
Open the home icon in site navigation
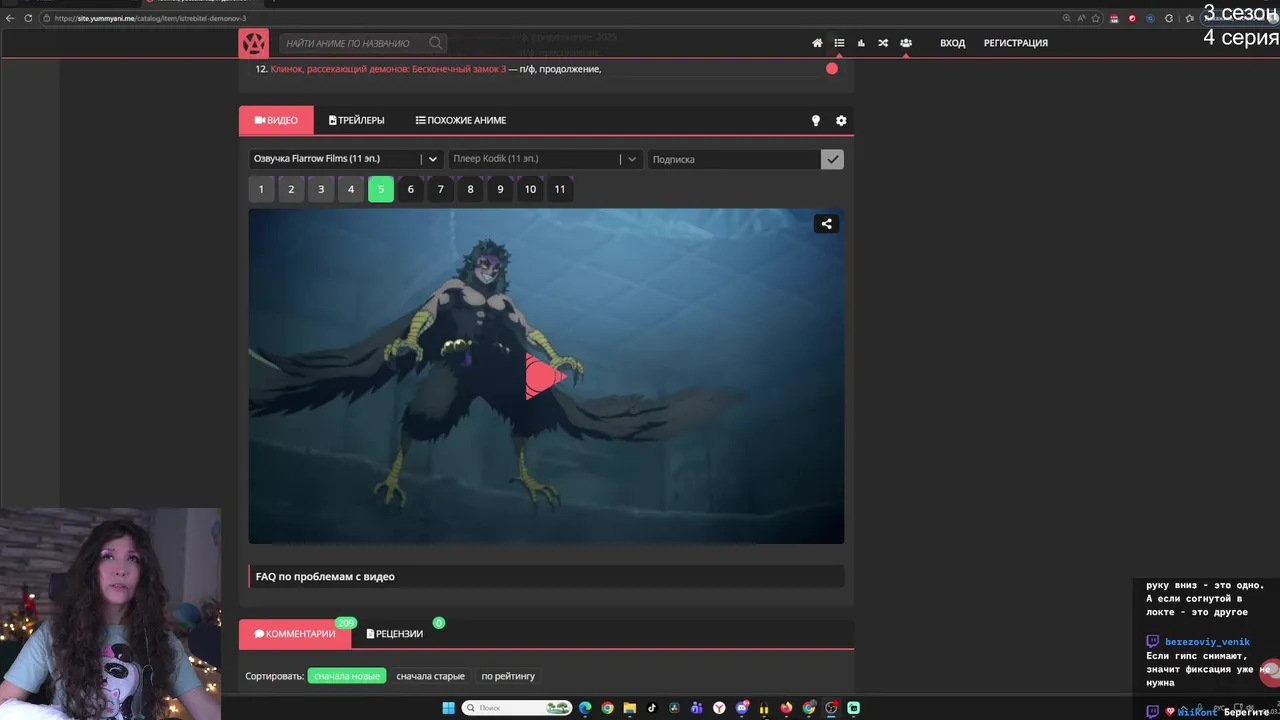[817, 43]
